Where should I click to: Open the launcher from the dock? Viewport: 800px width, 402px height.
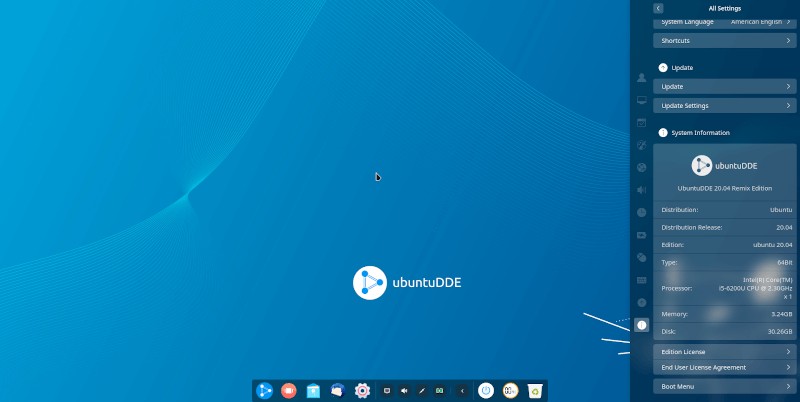coord(265,391)
